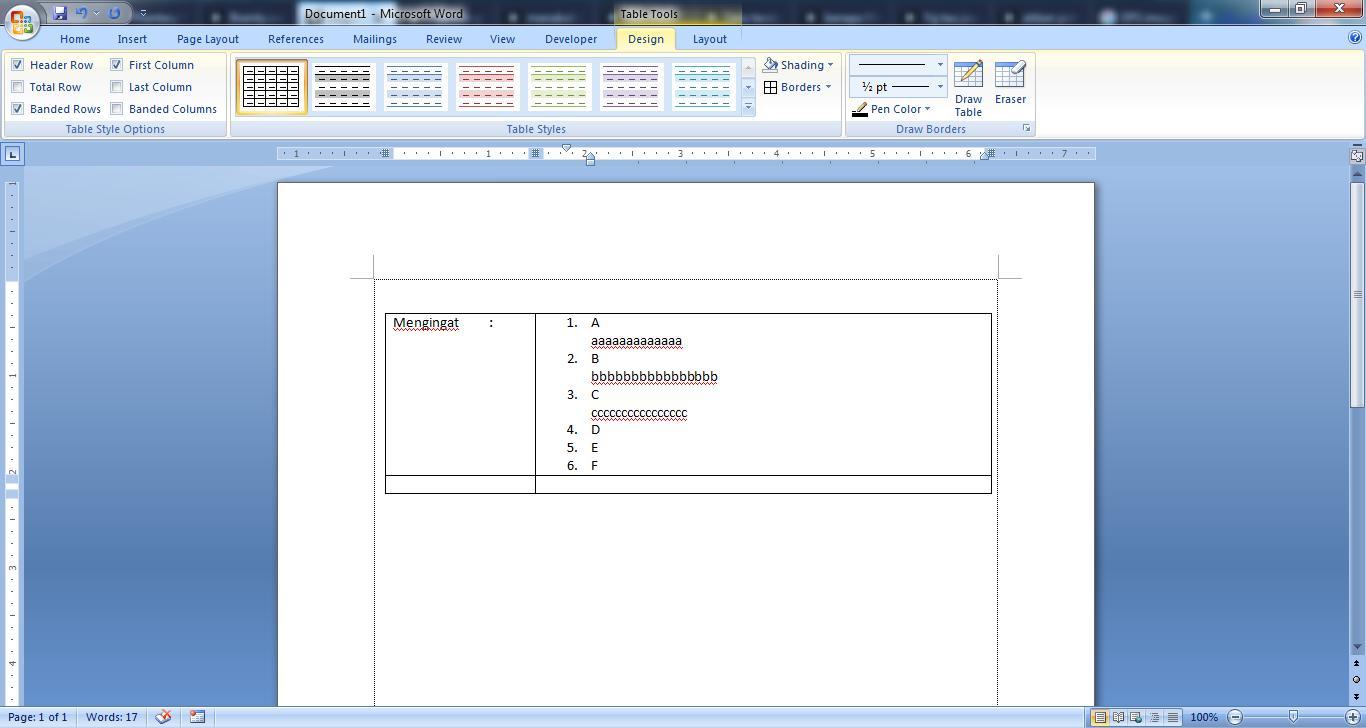Open the Review tab
The height and width of the screenshot is (728, 1366).
tap(444, 39)
